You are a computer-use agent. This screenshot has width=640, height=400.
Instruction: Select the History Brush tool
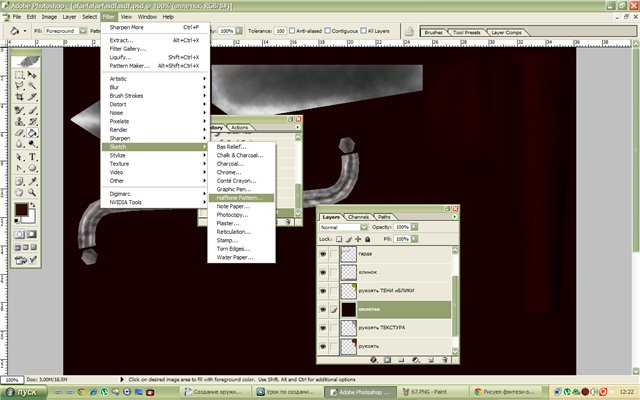tap(32, 121)
